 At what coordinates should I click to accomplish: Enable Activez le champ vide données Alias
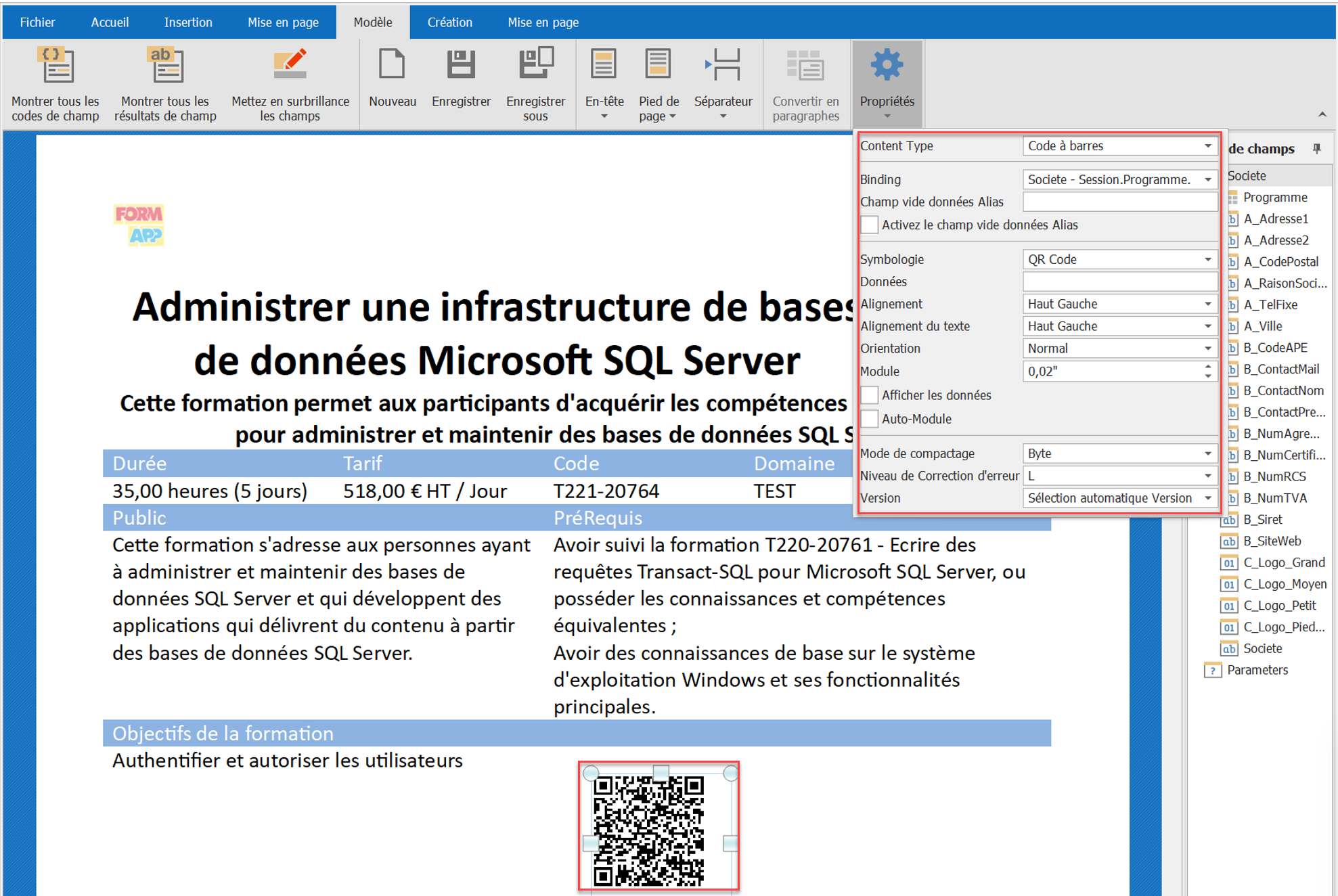click(x=870, y=225)
